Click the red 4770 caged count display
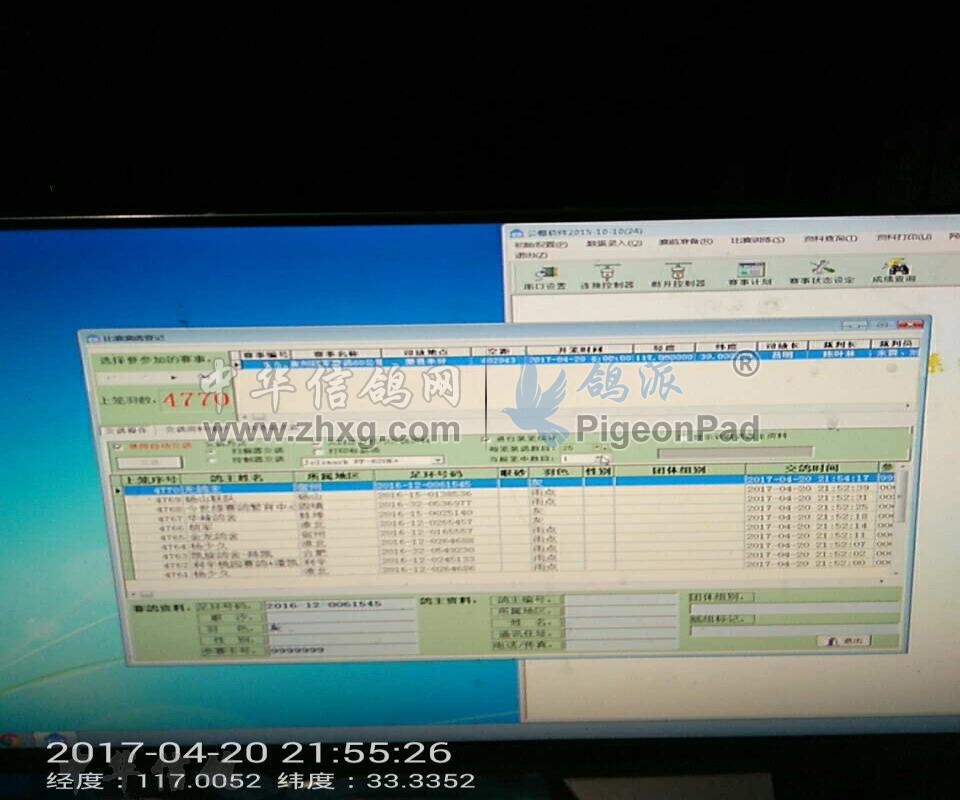This screenshot has width=960, height=800. (x=195, y=400)
